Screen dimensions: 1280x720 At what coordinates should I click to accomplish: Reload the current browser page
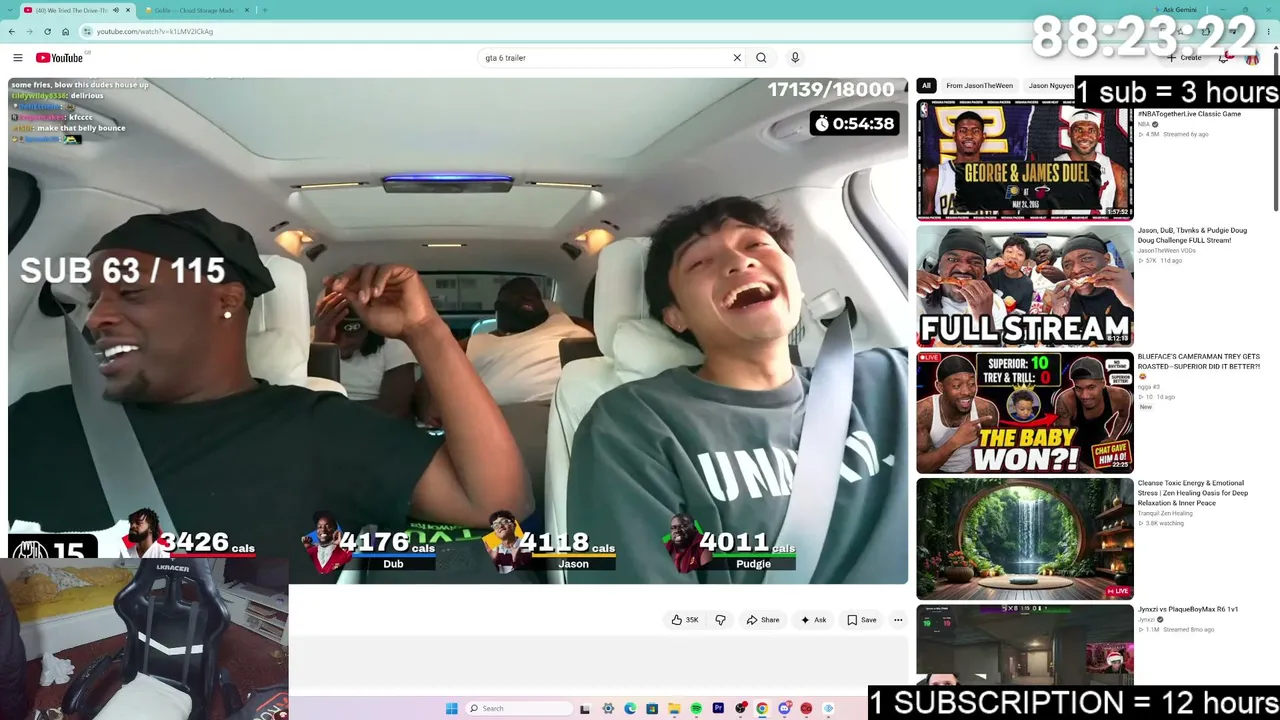(x=47, y=31)
